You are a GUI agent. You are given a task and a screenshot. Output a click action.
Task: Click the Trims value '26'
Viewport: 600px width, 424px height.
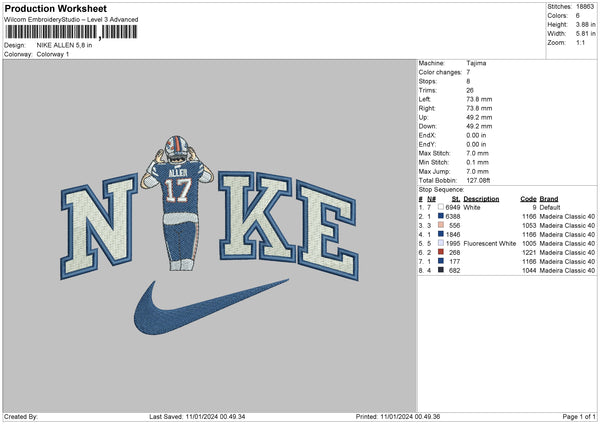point(470,90)
